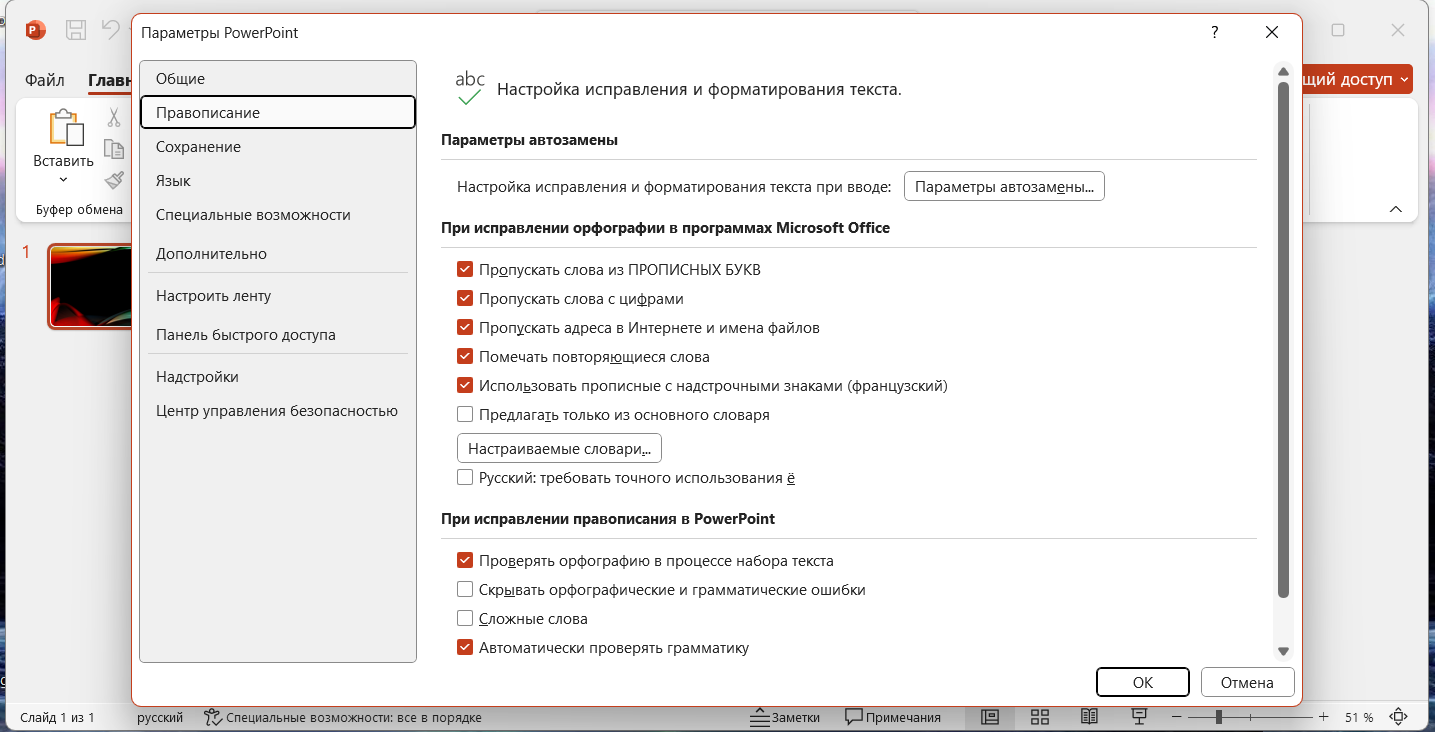Click the dialog scrollbar down arrow

tap(1283, 652)
